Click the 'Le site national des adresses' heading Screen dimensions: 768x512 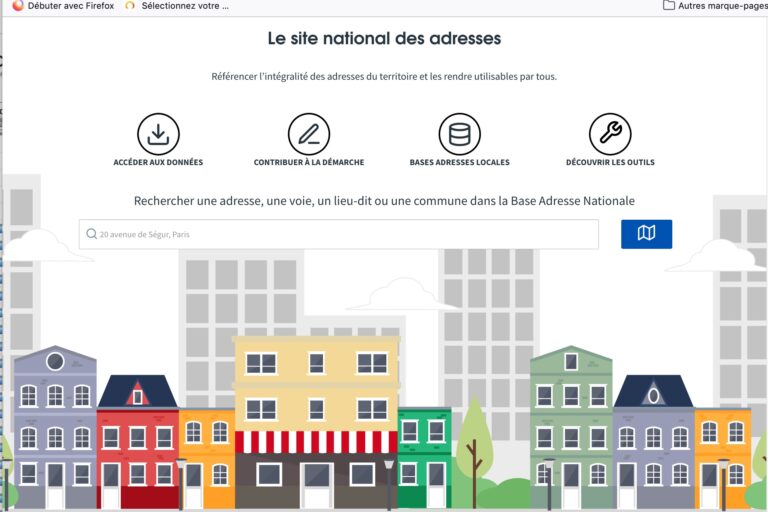[384, 39]
